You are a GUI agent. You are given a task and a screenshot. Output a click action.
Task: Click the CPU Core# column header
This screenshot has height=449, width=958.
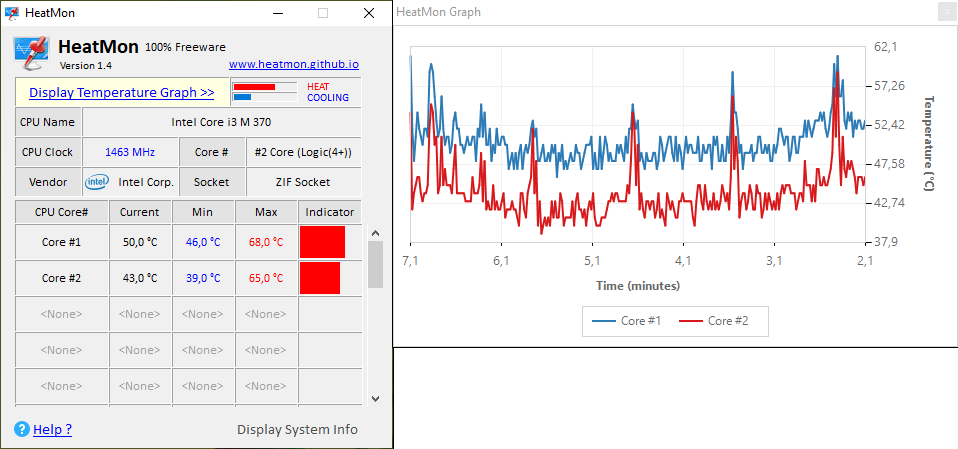61,212
